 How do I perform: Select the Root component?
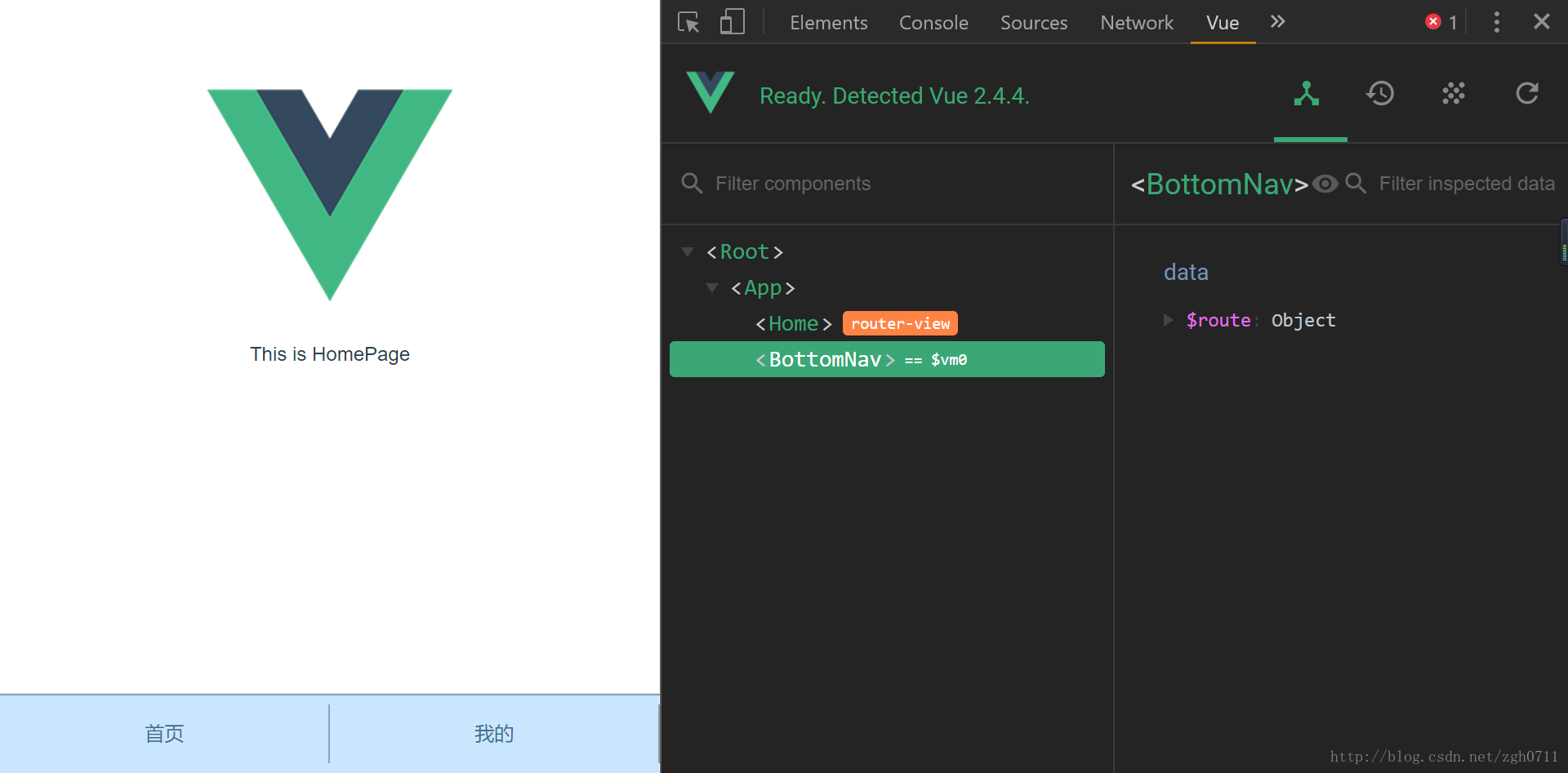tap(745, 251)
